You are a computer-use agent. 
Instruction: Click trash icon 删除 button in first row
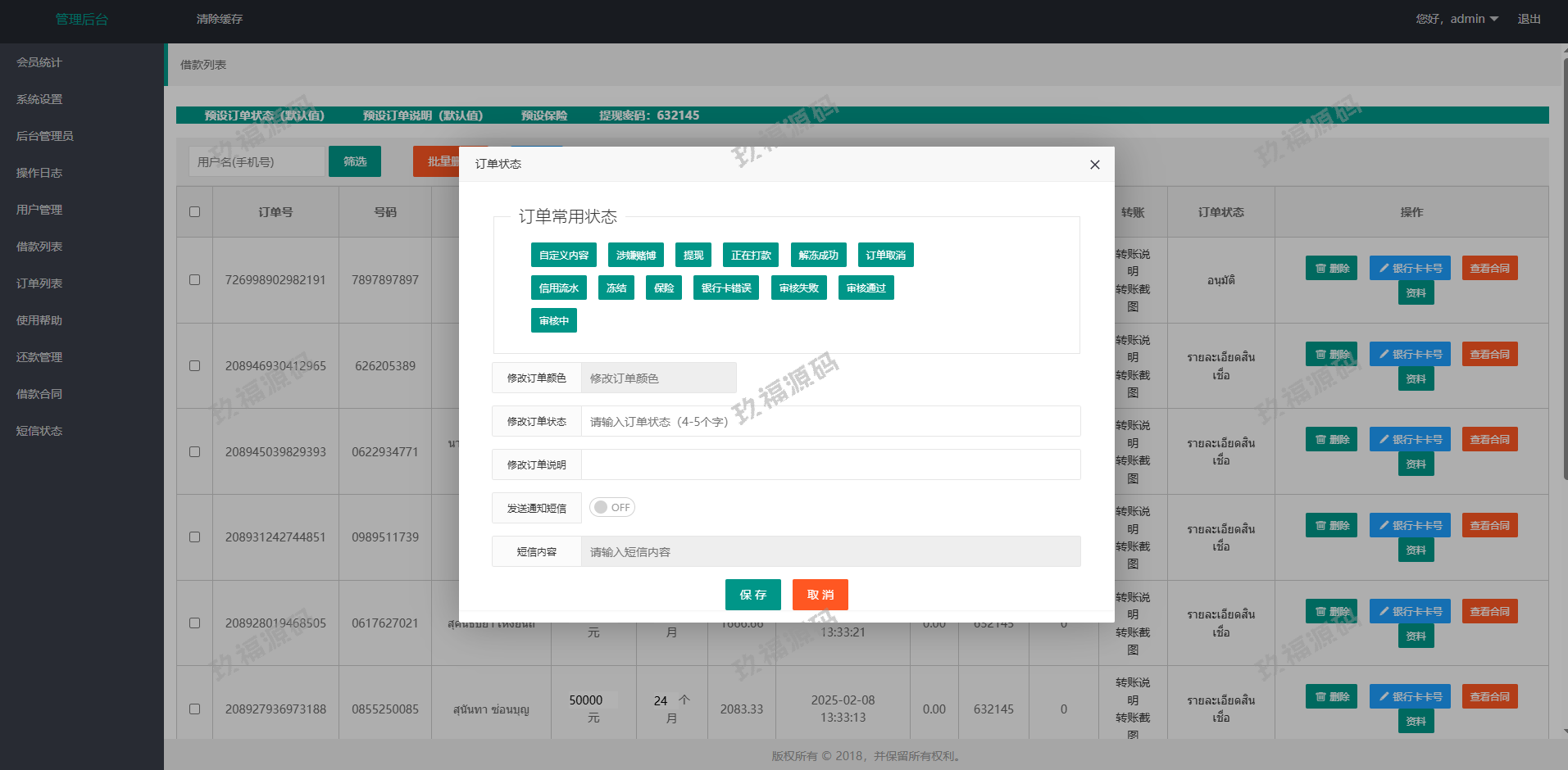[1331, 269]
